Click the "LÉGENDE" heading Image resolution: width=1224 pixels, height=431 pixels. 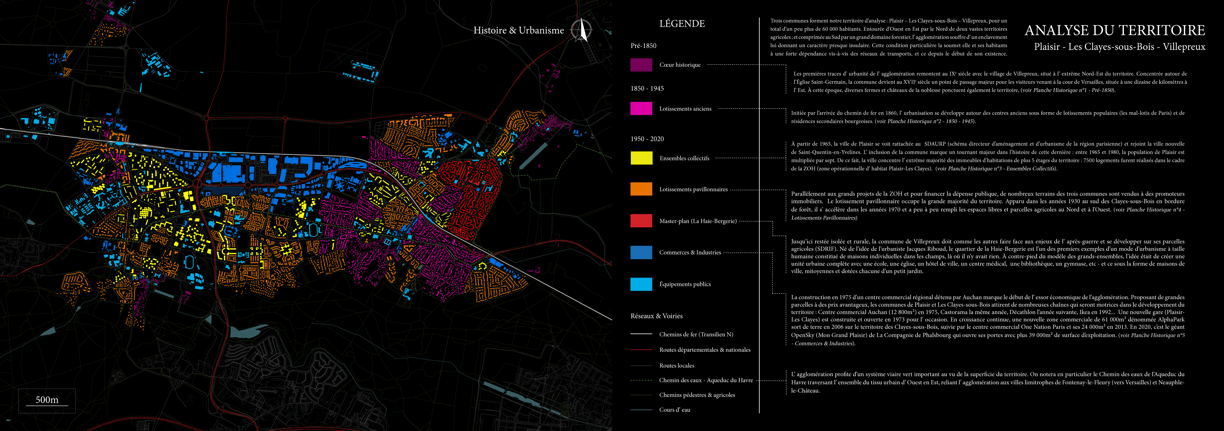(683, 24)
